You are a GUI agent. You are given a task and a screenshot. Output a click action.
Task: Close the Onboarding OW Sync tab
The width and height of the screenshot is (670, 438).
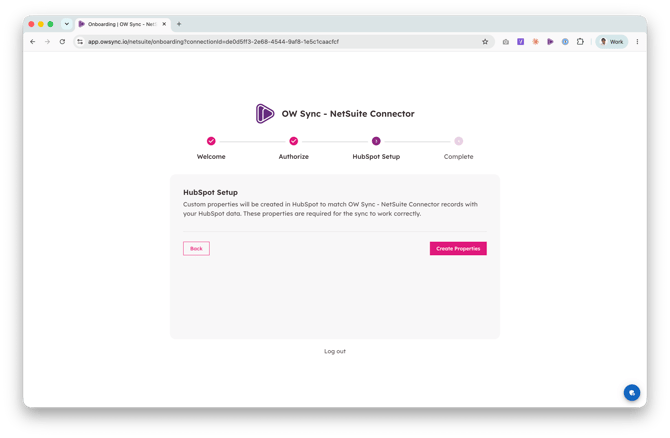pos(164,24)
